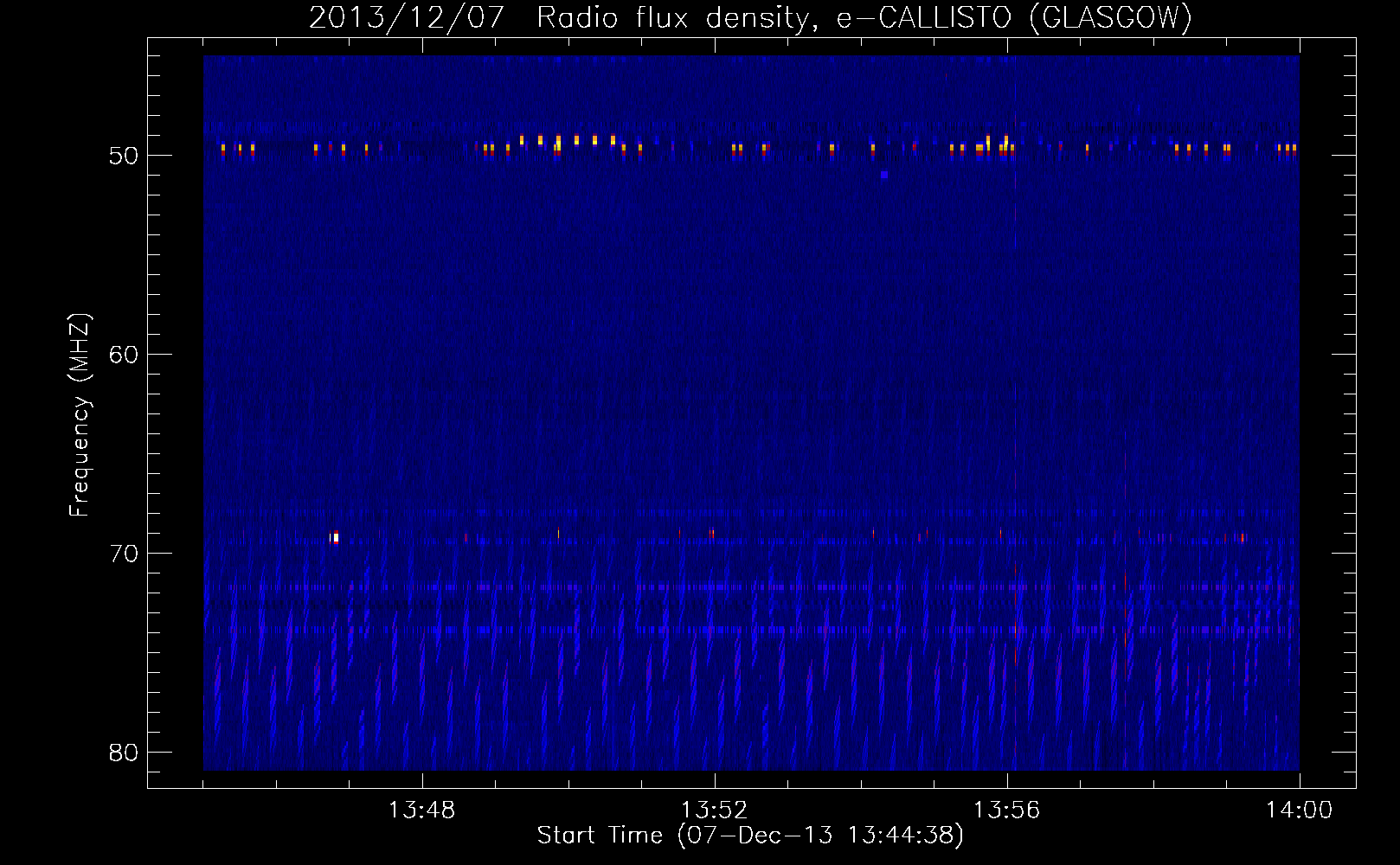Click the 13:52 time tick label
Image resolution: width=1400 pixels, height=865 pixels.
coord(714,811)
